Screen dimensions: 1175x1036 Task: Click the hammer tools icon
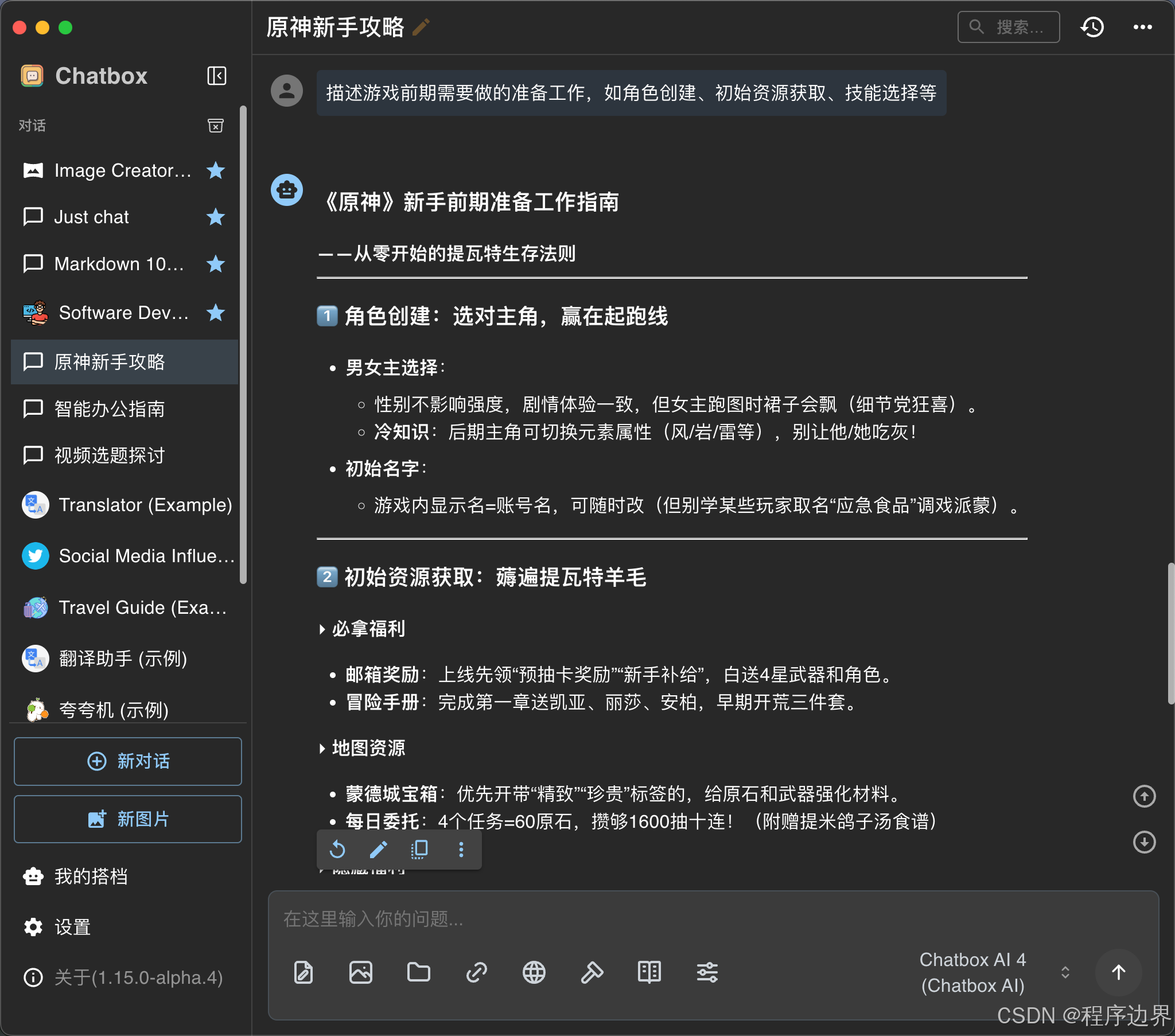(x=592, y=973)
